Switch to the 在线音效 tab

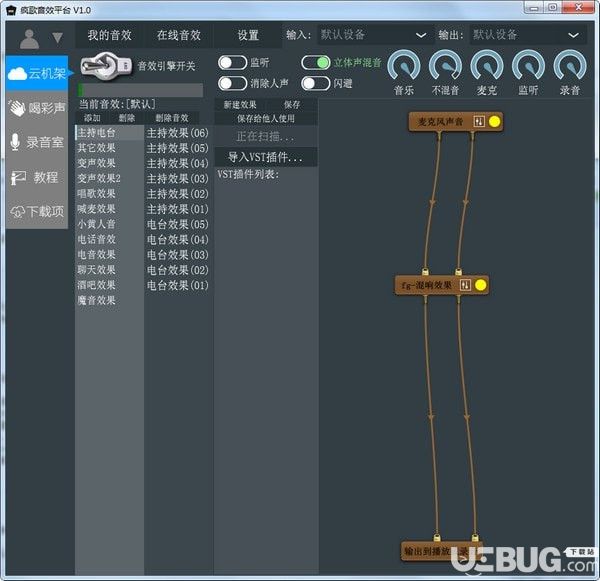(179, 35)
